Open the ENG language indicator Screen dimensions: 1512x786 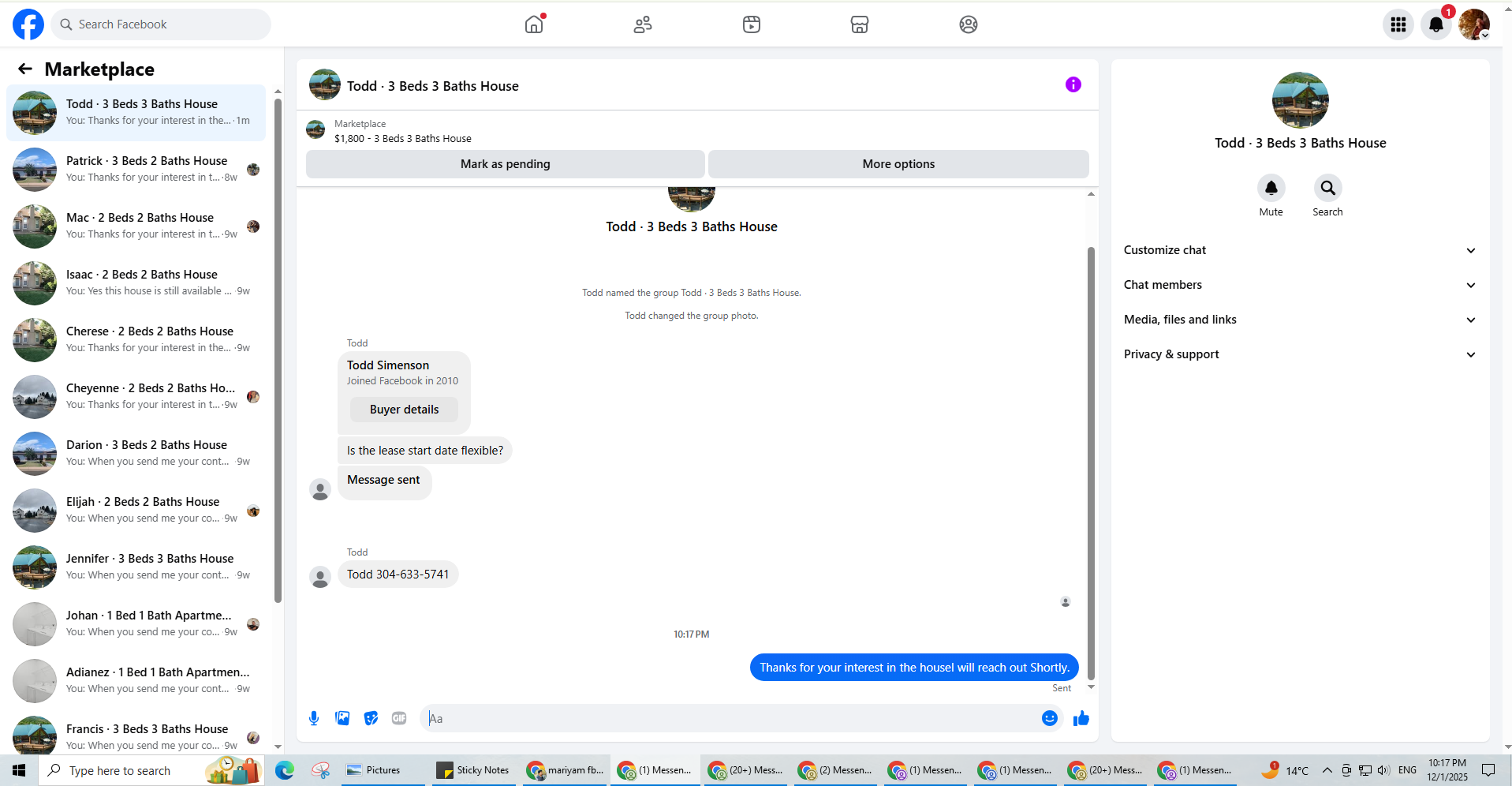(1407, 770)
